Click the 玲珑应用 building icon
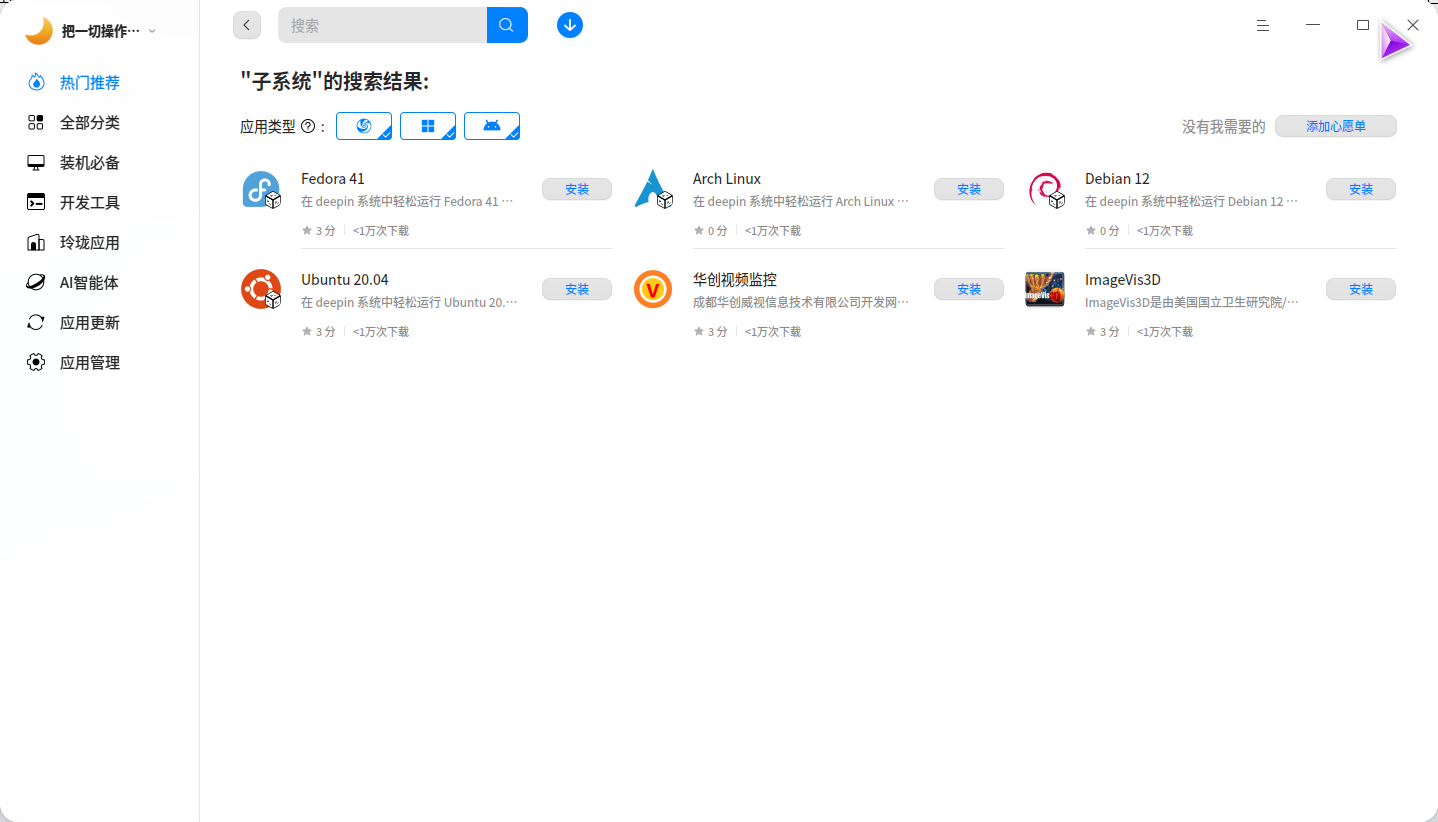Image resolution: width=1438 pixels, height=822 pixels. [36, 242]
